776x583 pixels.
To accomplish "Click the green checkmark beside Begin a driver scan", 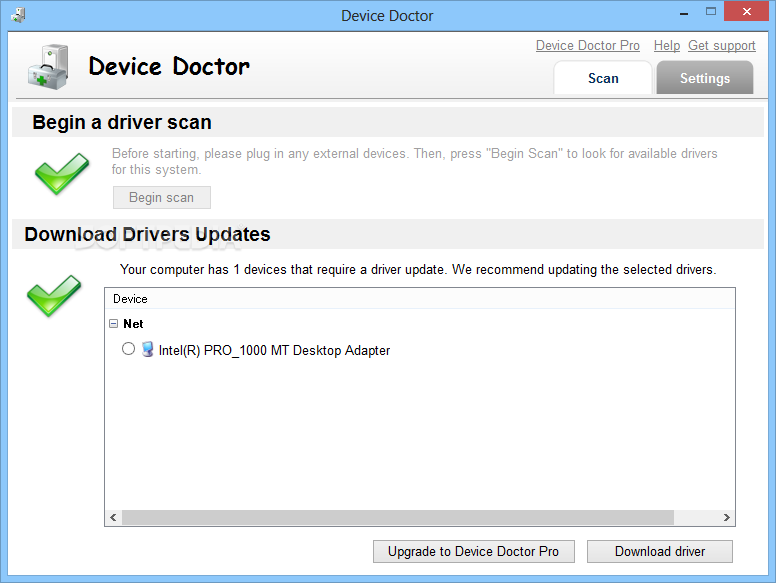I will point(62,173).
